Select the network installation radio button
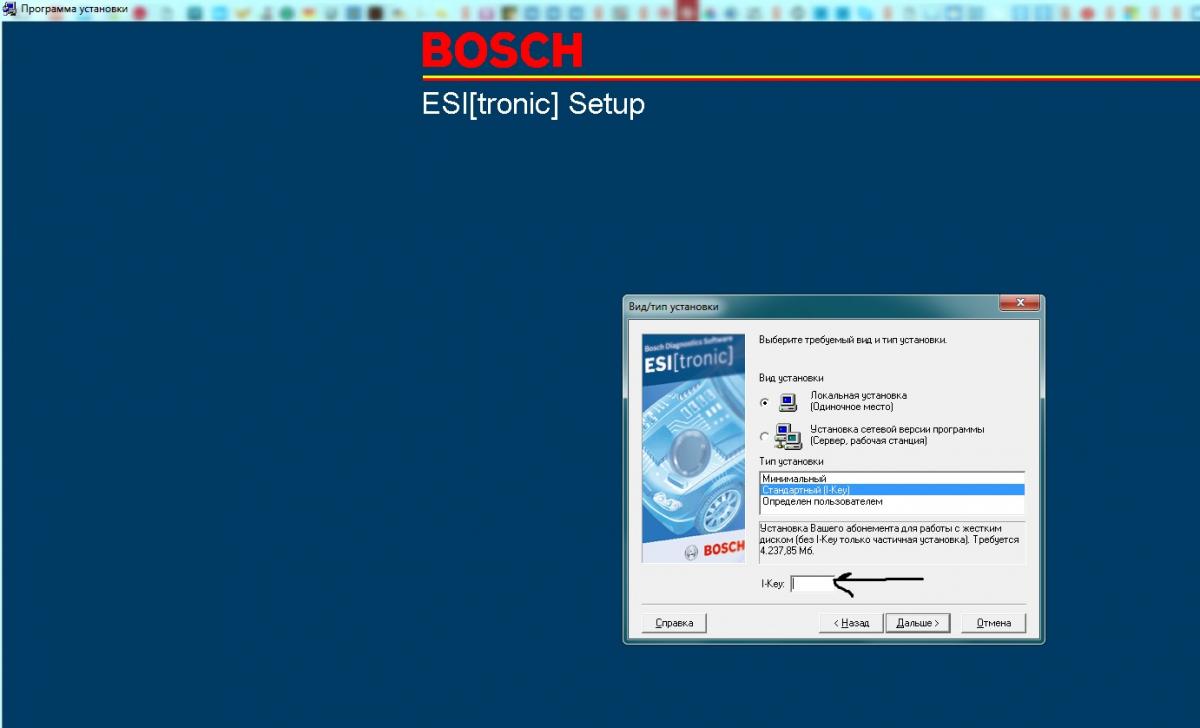Screen dimensions: 1200x728 point(765,435)
